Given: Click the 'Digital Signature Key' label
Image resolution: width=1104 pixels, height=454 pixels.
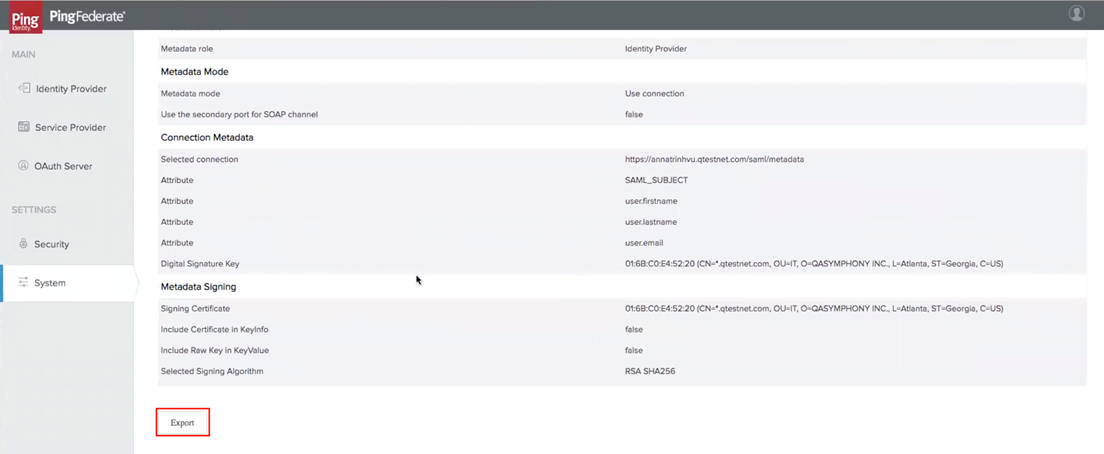Looking at the screenshot, I should [x=201, y=263].
